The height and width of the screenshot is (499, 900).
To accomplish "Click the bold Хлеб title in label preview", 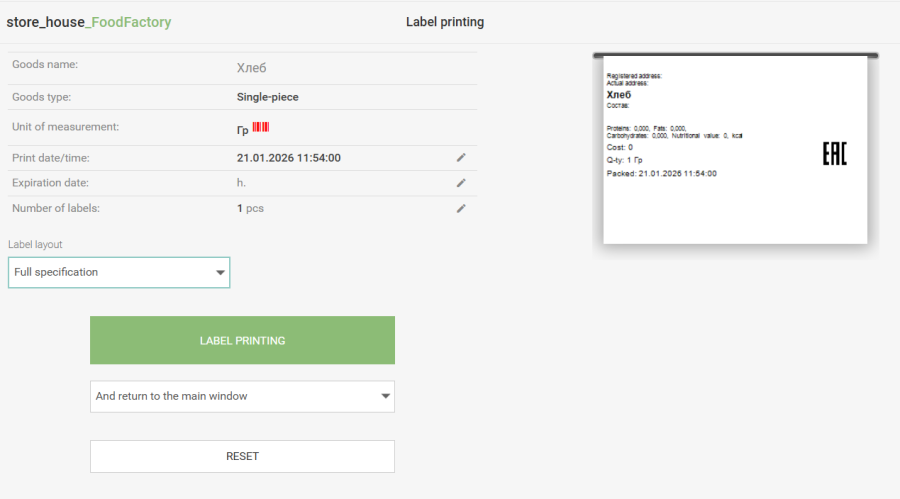I will pos(619,94).
